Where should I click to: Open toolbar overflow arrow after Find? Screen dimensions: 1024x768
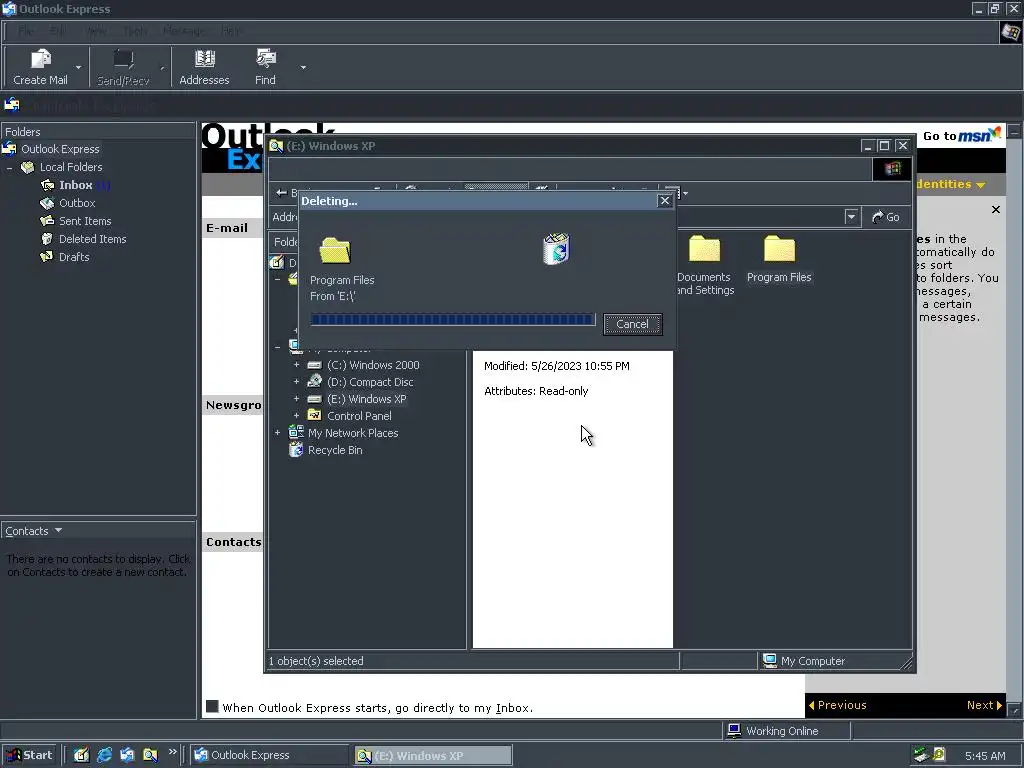pos(303,67)
